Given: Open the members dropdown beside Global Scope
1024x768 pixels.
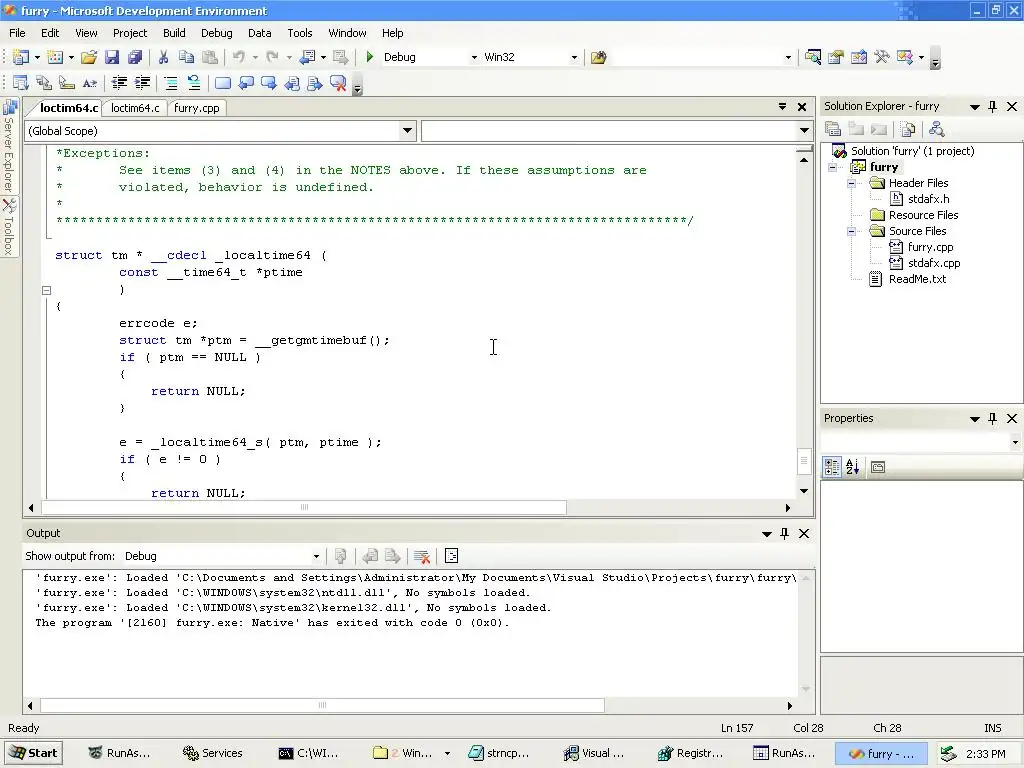Looking at the screenshot, I should pos(805,131).
